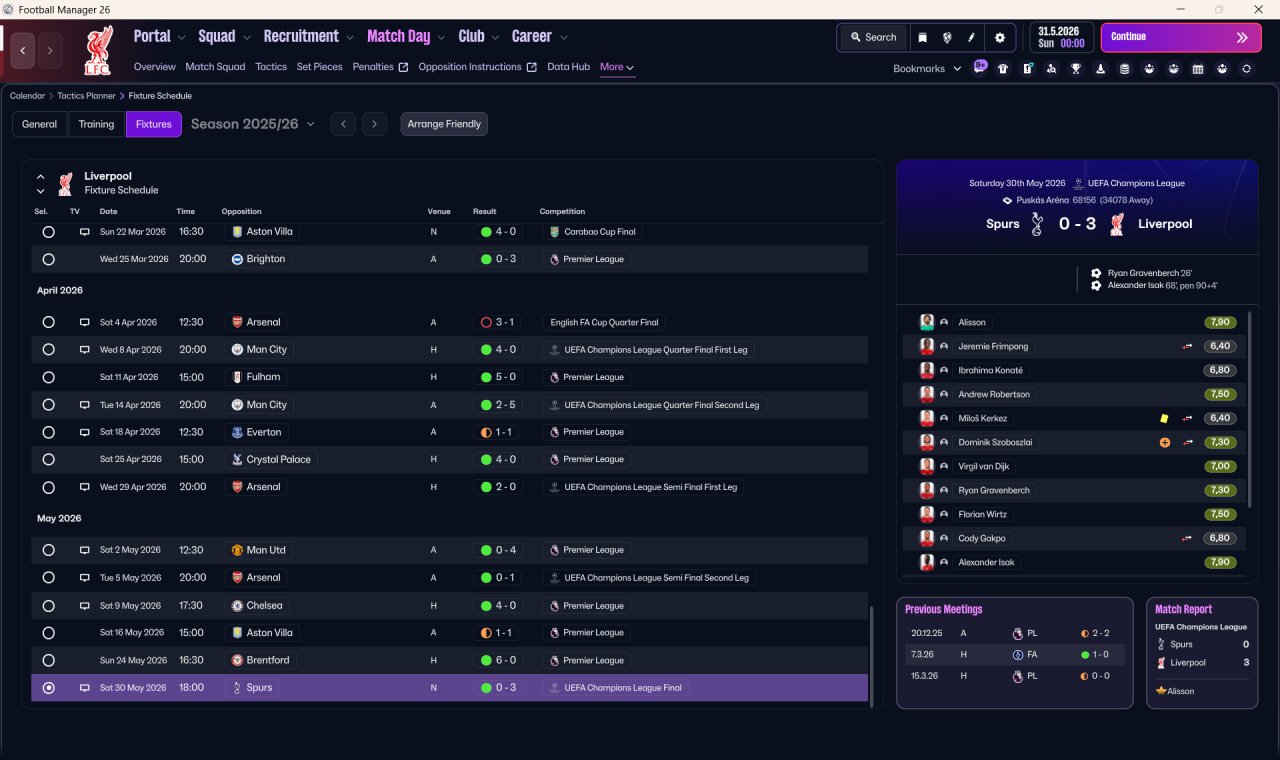Image resolution: width=1280 pixels, height=760 pixels.
Task: Click the Liverpool club crest logo
Action: (98, 50)
